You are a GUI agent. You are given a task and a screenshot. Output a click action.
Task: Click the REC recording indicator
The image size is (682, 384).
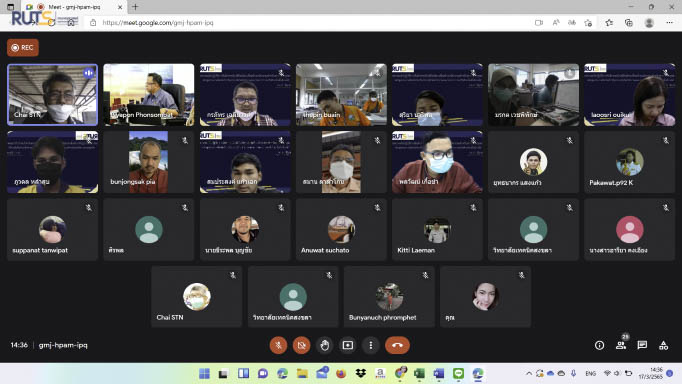click(23, 47)
